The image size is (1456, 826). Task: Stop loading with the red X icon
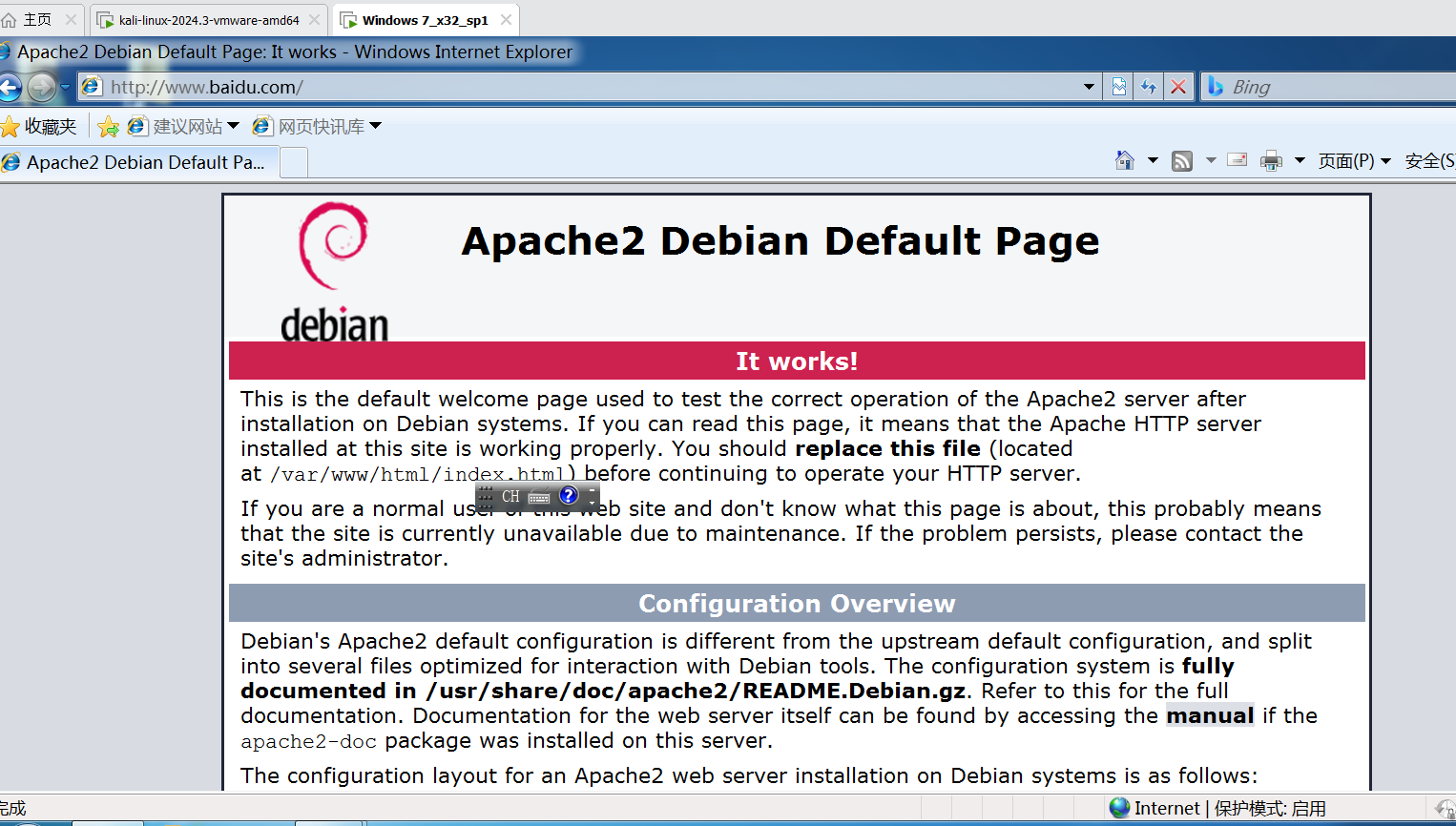1178,87
